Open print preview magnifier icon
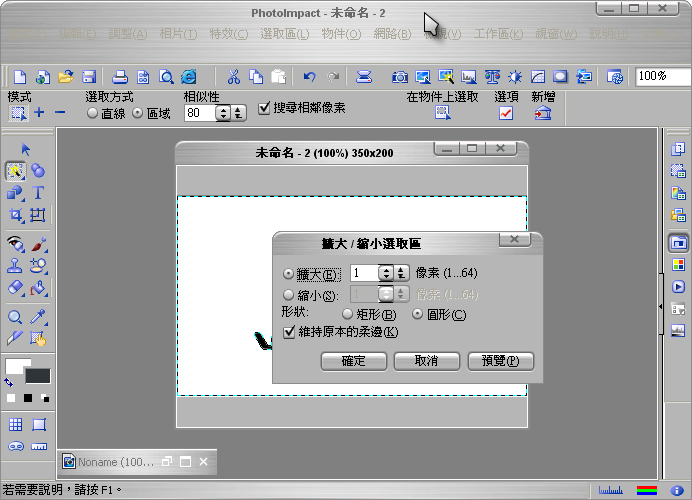This screenshot has height=500, width=692. pyautogui.click(x=166, y=77)
